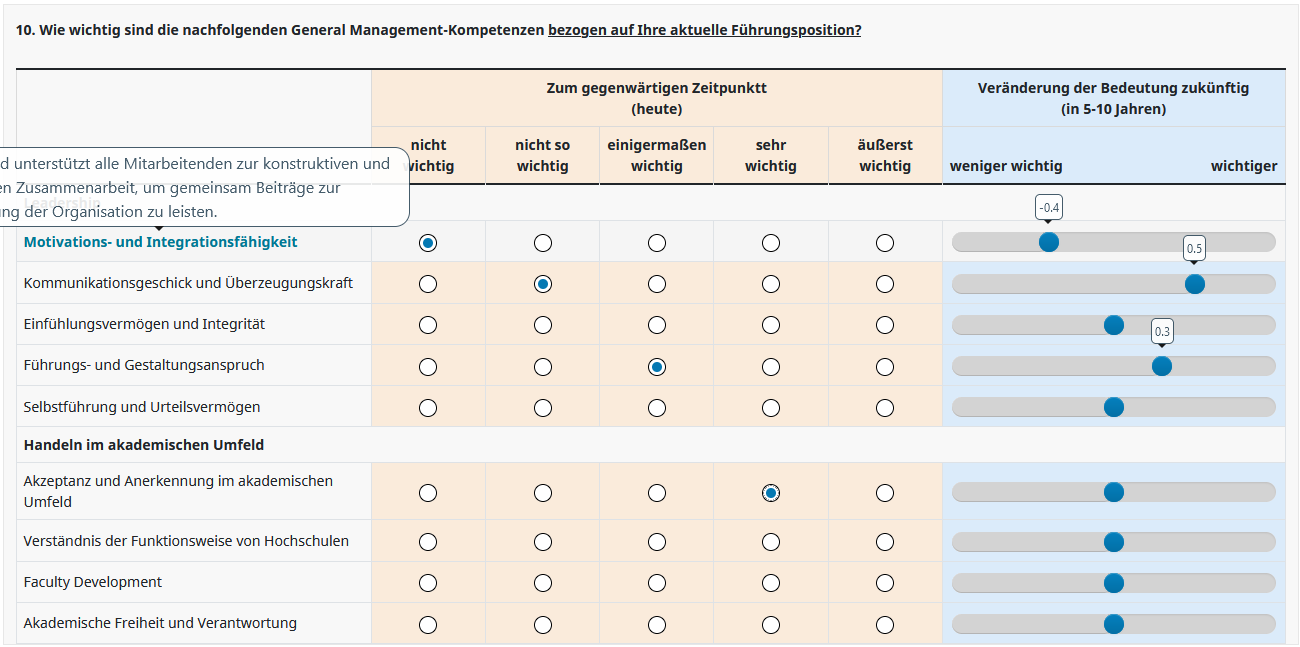This screenshot has width=1300, height=647.
Task: Select 'nicht so wichtig' for Kommunikationsgeschick und Überzeugungskraft
Action: [x=543, y=284]
